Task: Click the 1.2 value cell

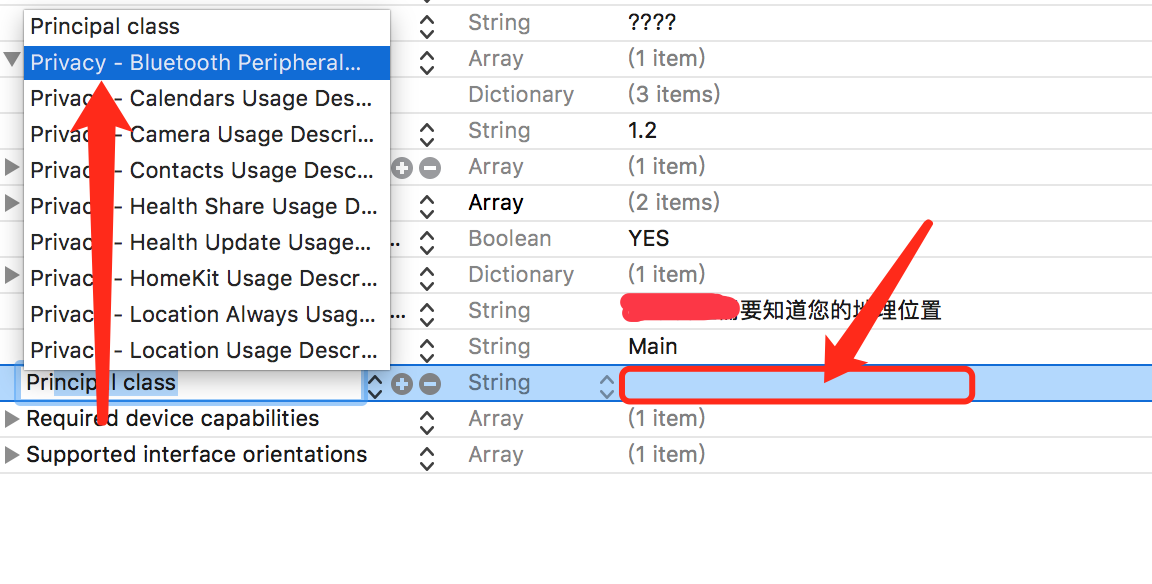Action: pos(642,131)
